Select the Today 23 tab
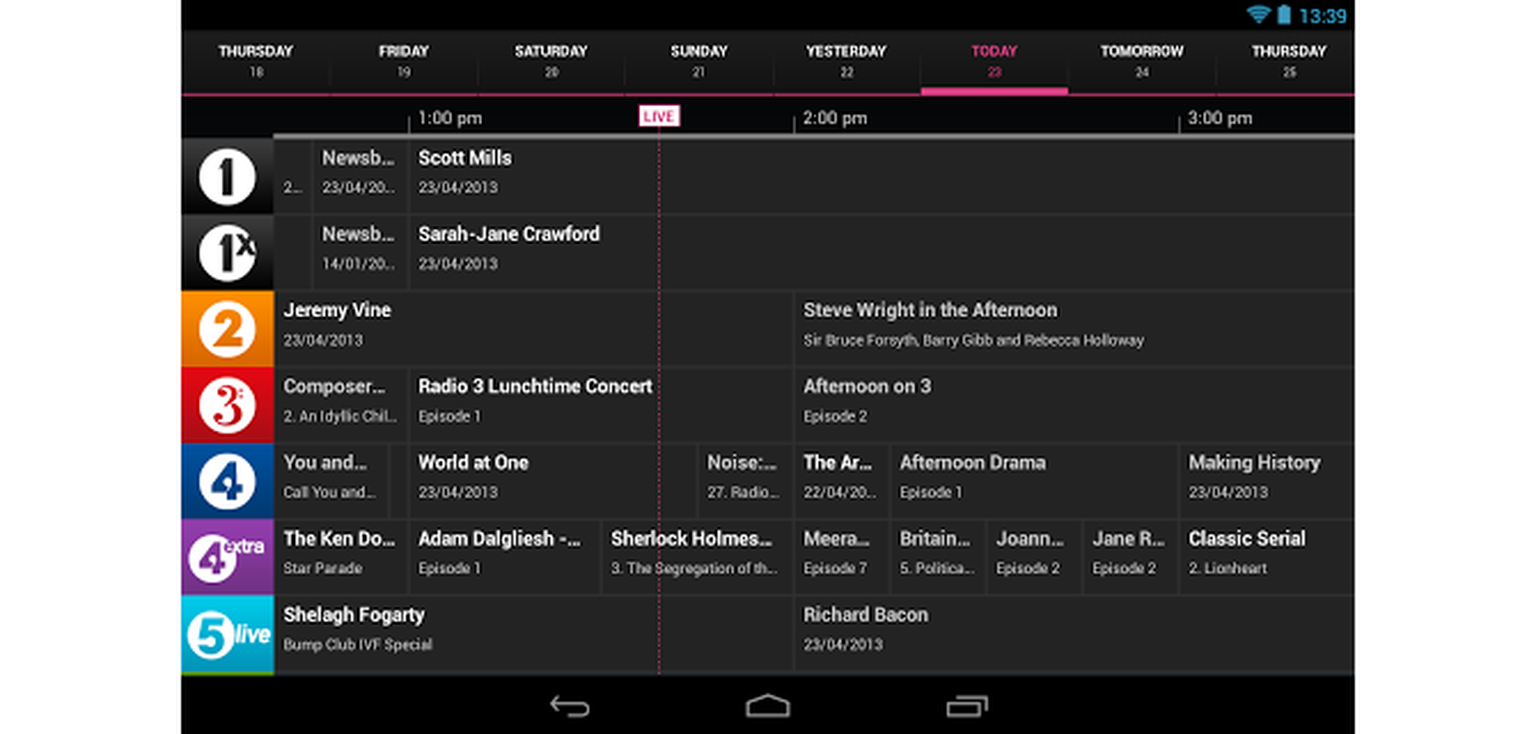This screenshot has width=1536, height=734. coord(994,61)
